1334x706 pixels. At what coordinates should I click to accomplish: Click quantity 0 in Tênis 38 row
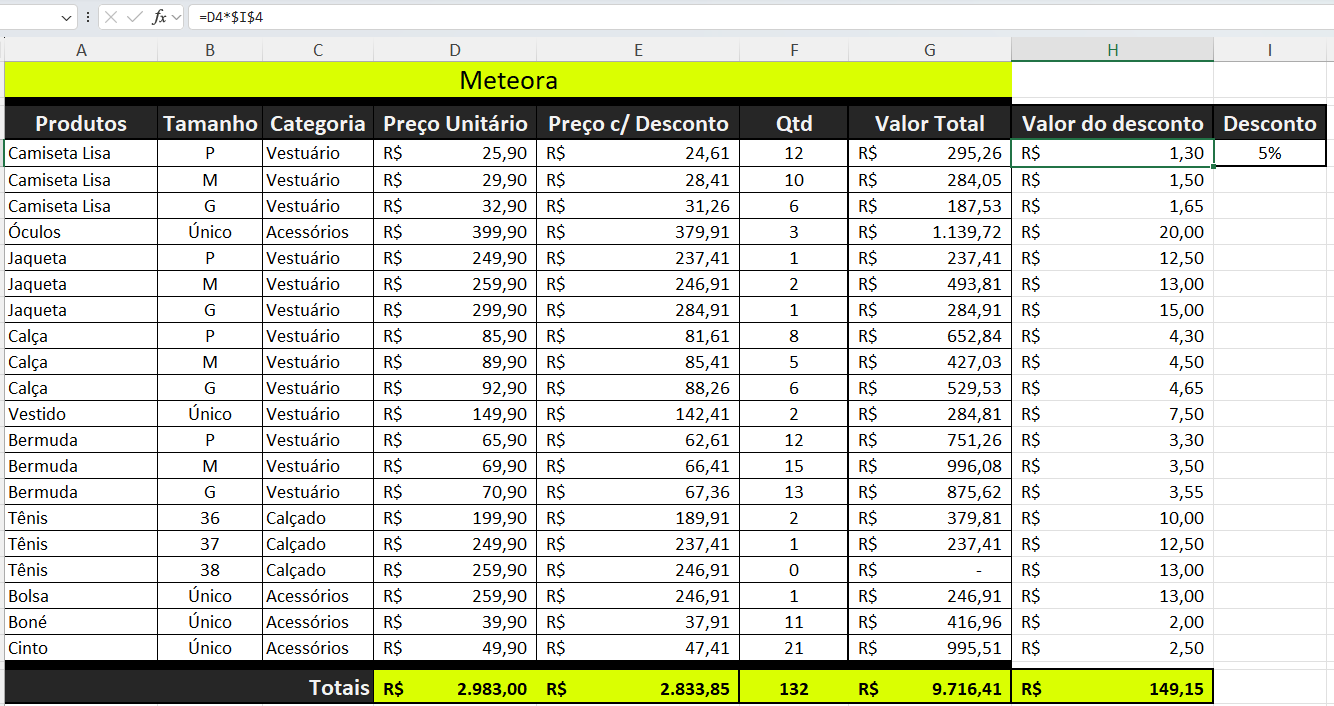coord(794,570)
